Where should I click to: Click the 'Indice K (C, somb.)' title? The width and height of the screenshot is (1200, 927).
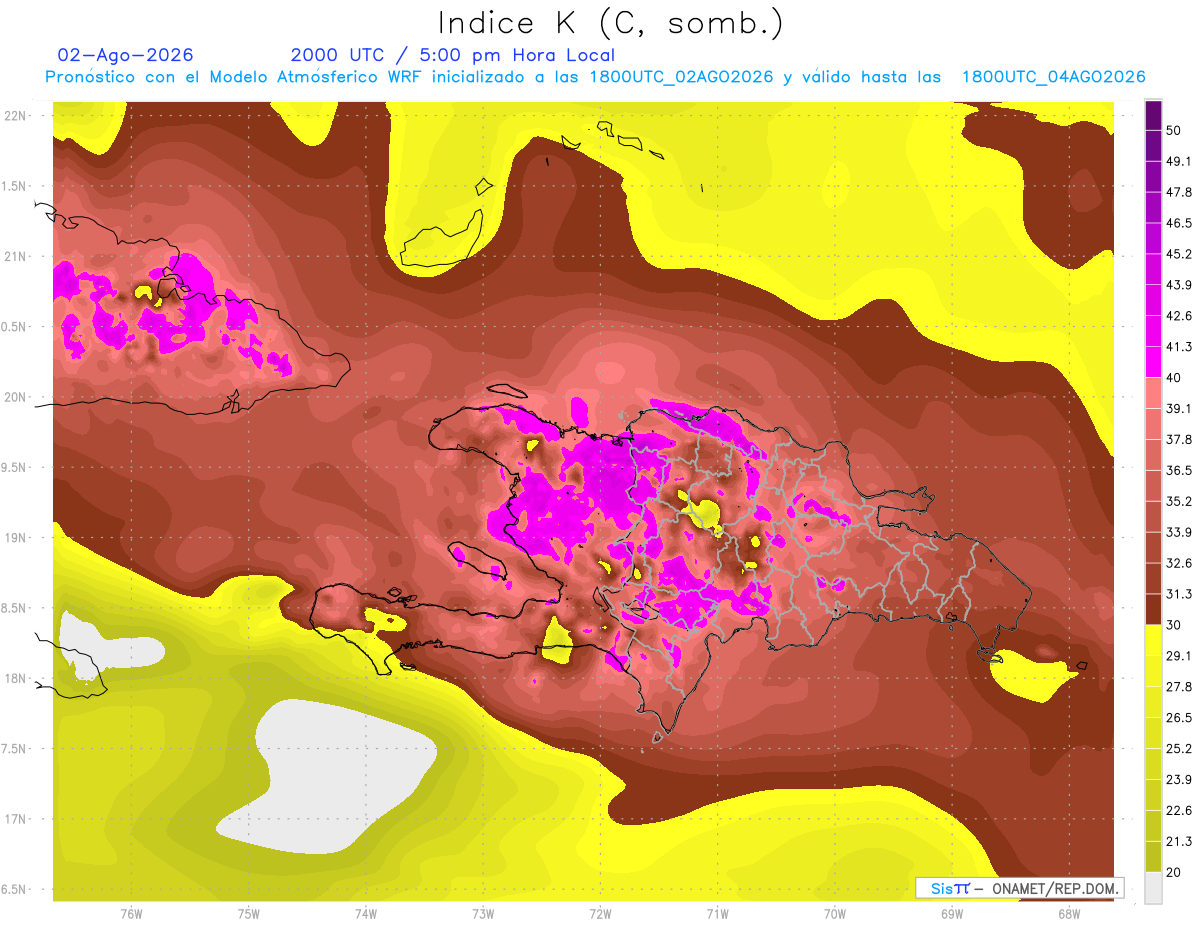point(610,24)
